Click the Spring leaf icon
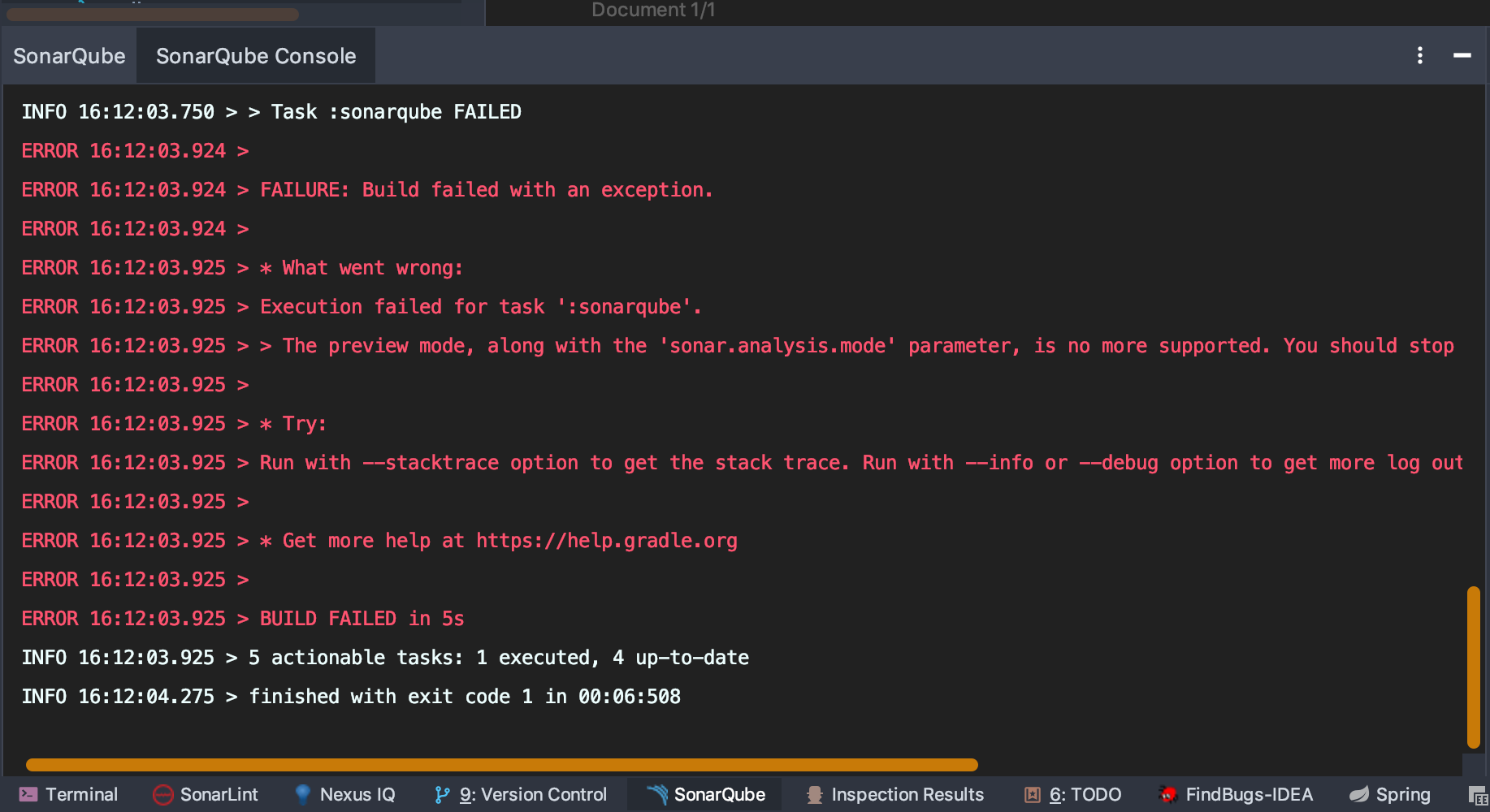Screen dimensions: 1490x812 point(1359,794)
